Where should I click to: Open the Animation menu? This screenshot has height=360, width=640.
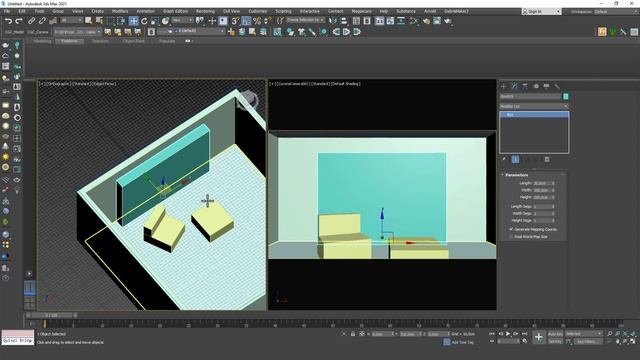click(x=145, y=11)
